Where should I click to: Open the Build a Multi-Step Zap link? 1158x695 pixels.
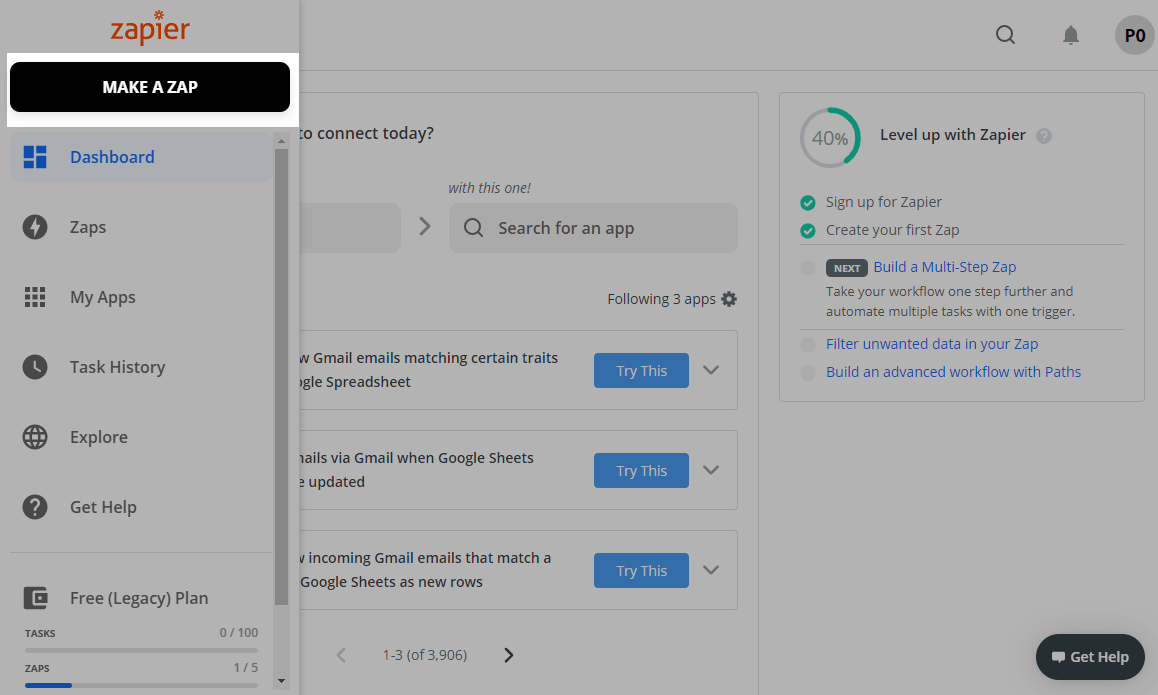tap(944, 267)
